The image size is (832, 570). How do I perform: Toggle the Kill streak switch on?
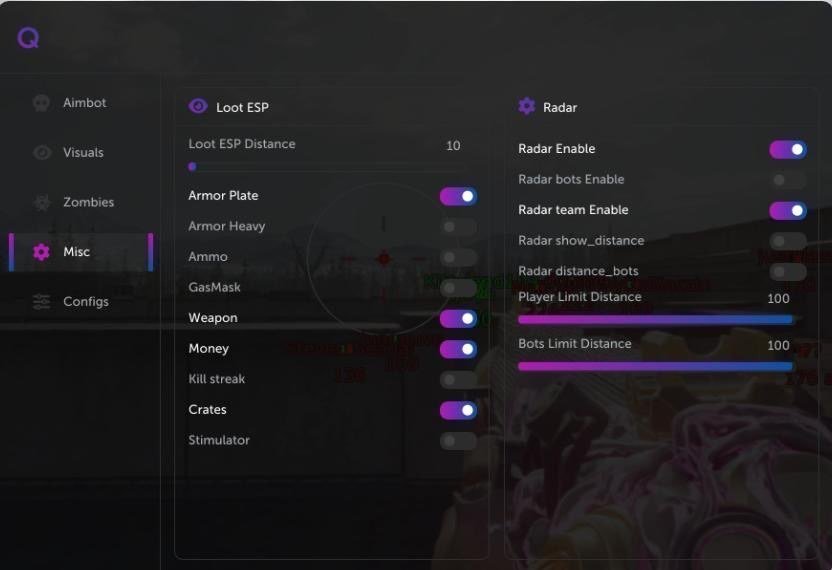[458, 380]
